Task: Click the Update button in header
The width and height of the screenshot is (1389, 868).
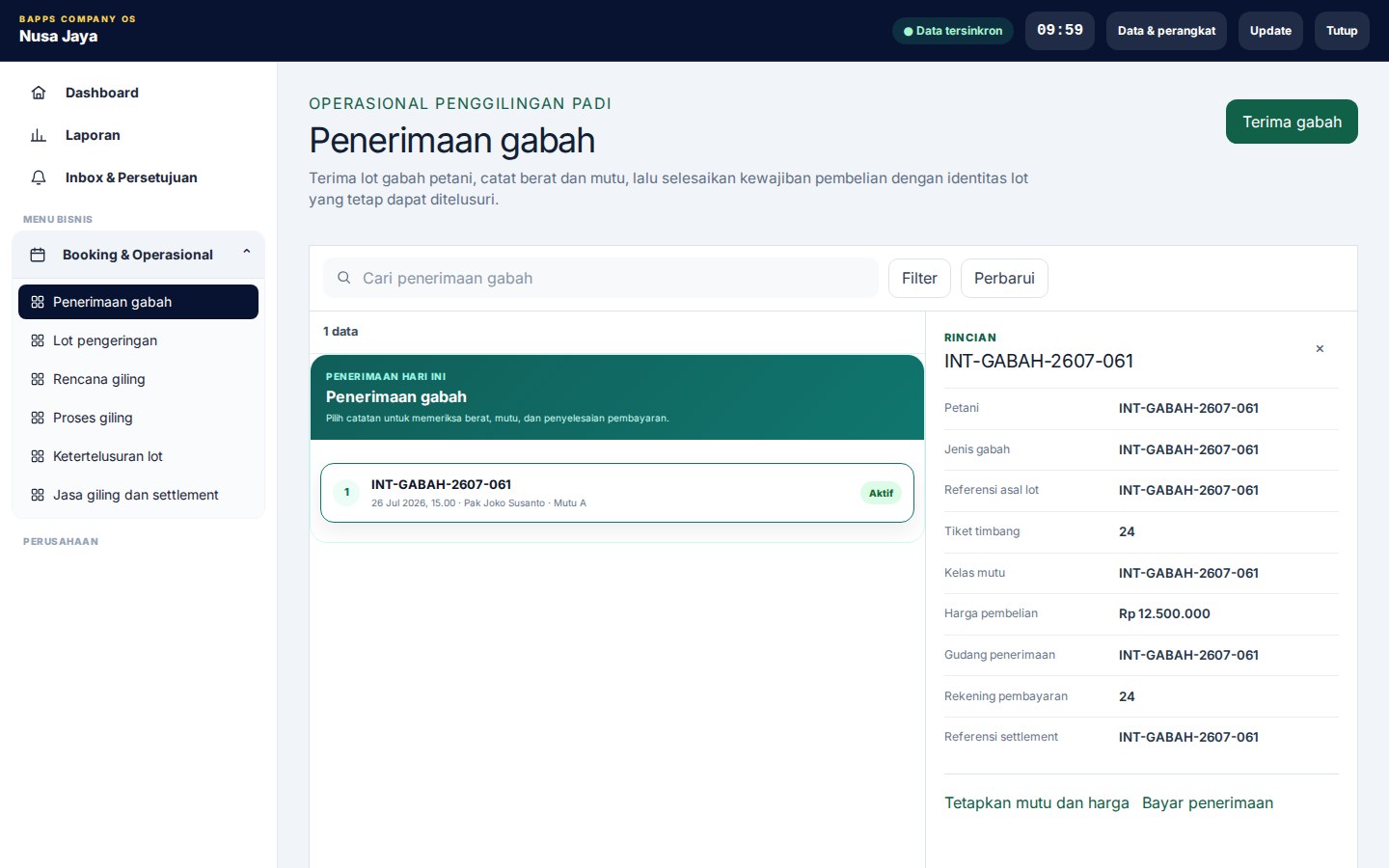Action: [x=1270, y=31]
